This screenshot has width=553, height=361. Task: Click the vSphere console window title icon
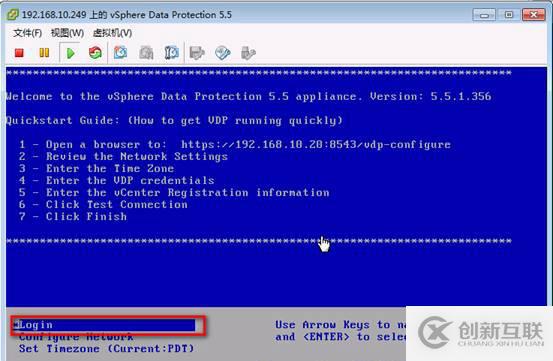click(13, 14)
